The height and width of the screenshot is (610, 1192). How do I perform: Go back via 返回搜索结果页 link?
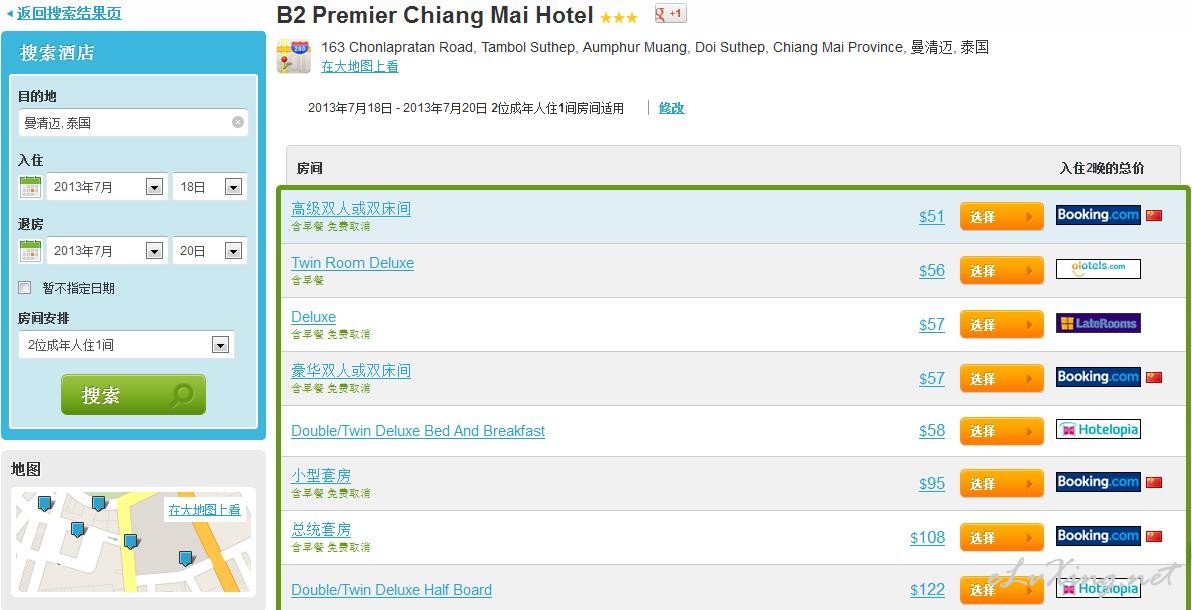68,13
